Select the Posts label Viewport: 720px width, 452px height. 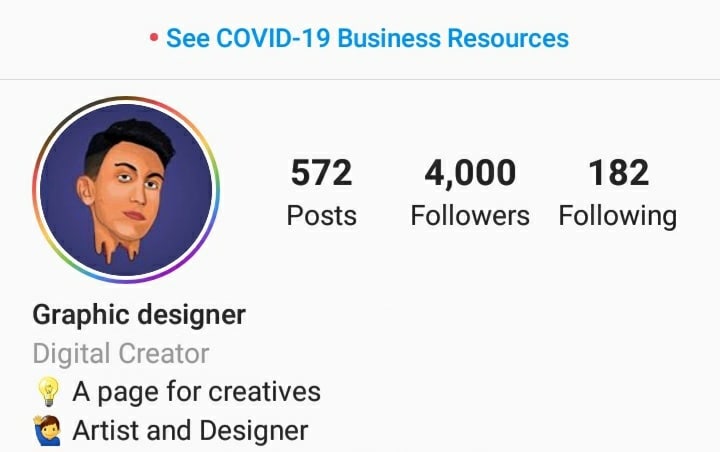[321, 215]
